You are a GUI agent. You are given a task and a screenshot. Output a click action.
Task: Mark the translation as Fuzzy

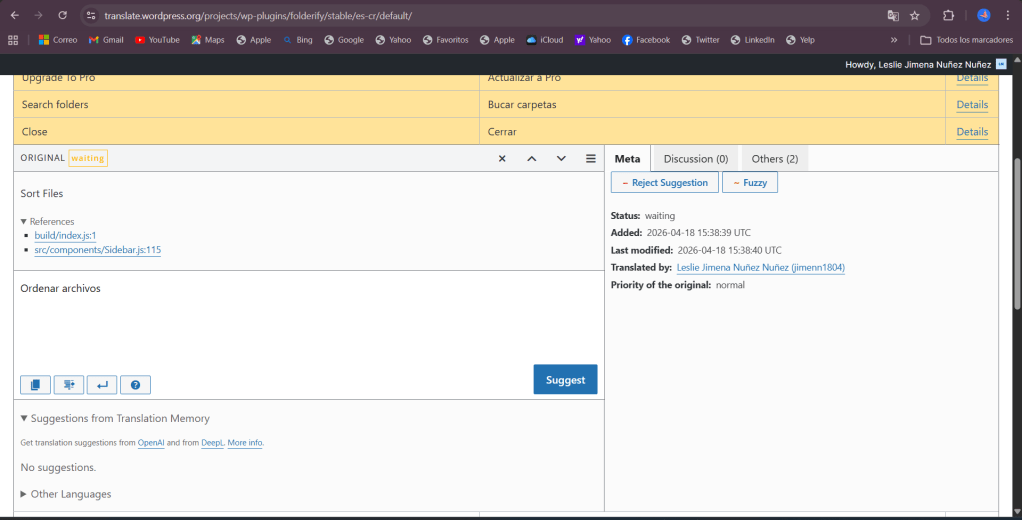click(x=749, y=183)
